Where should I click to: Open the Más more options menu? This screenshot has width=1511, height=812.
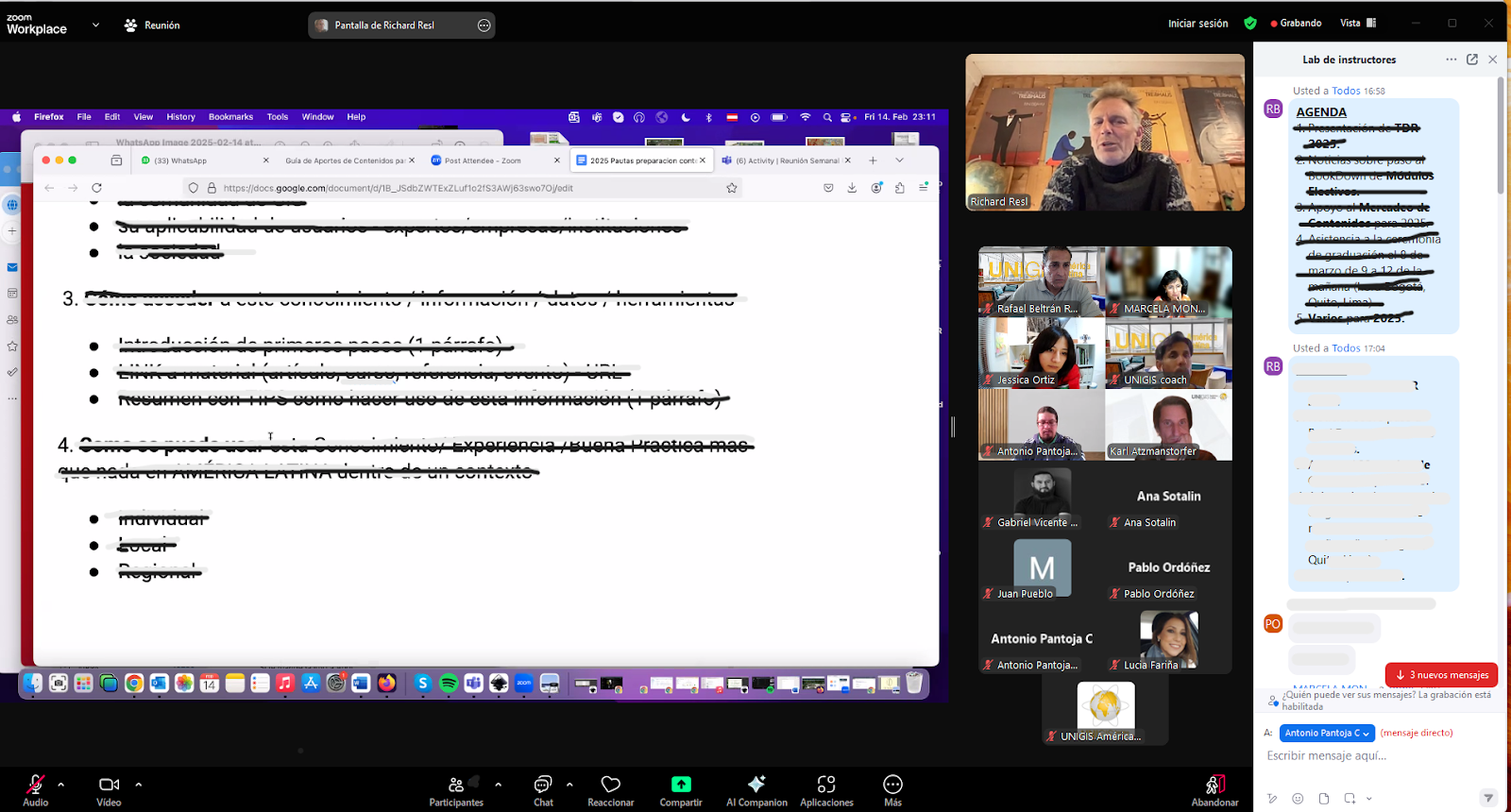pos(892,790)
